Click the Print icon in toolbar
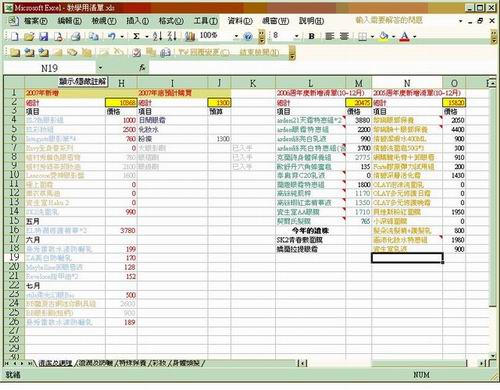 (x=76, y=36)
